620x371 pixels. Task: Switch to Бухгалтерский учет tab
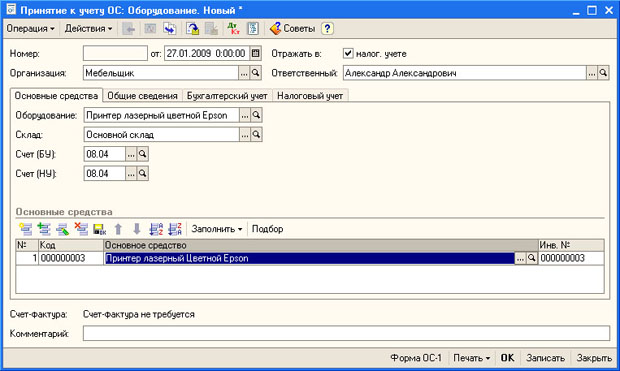pyautogui.click(x=227, y=96)
